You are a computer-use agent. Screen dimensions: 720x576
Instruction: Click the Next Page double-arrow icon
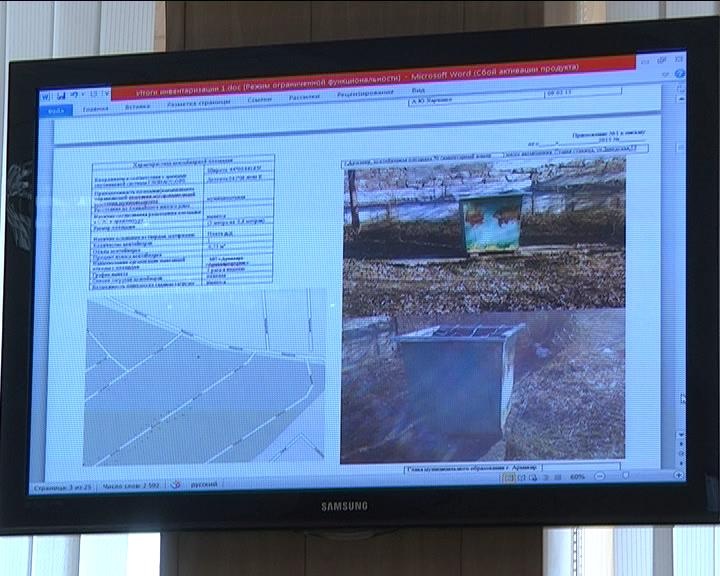click(x=681, y=463)
